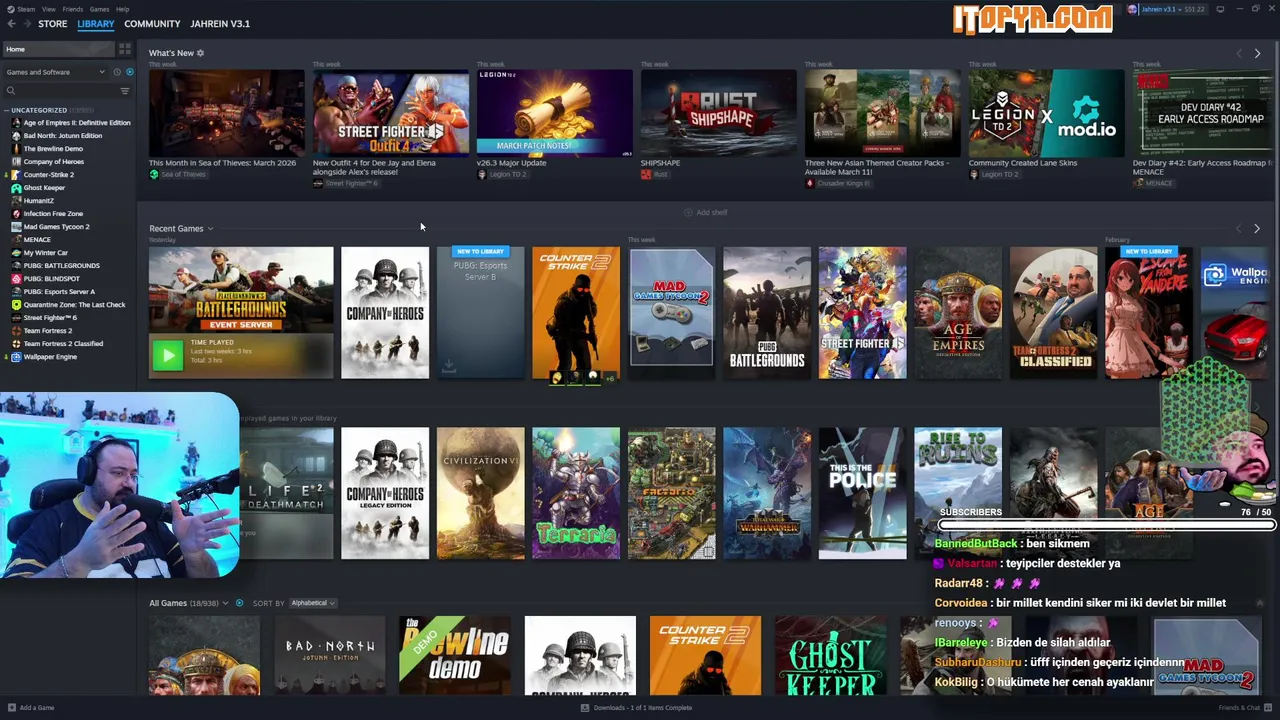Click the sidebar search input field
The height and width of the screenshot is (720, 1280).
[x=65, y=91]
